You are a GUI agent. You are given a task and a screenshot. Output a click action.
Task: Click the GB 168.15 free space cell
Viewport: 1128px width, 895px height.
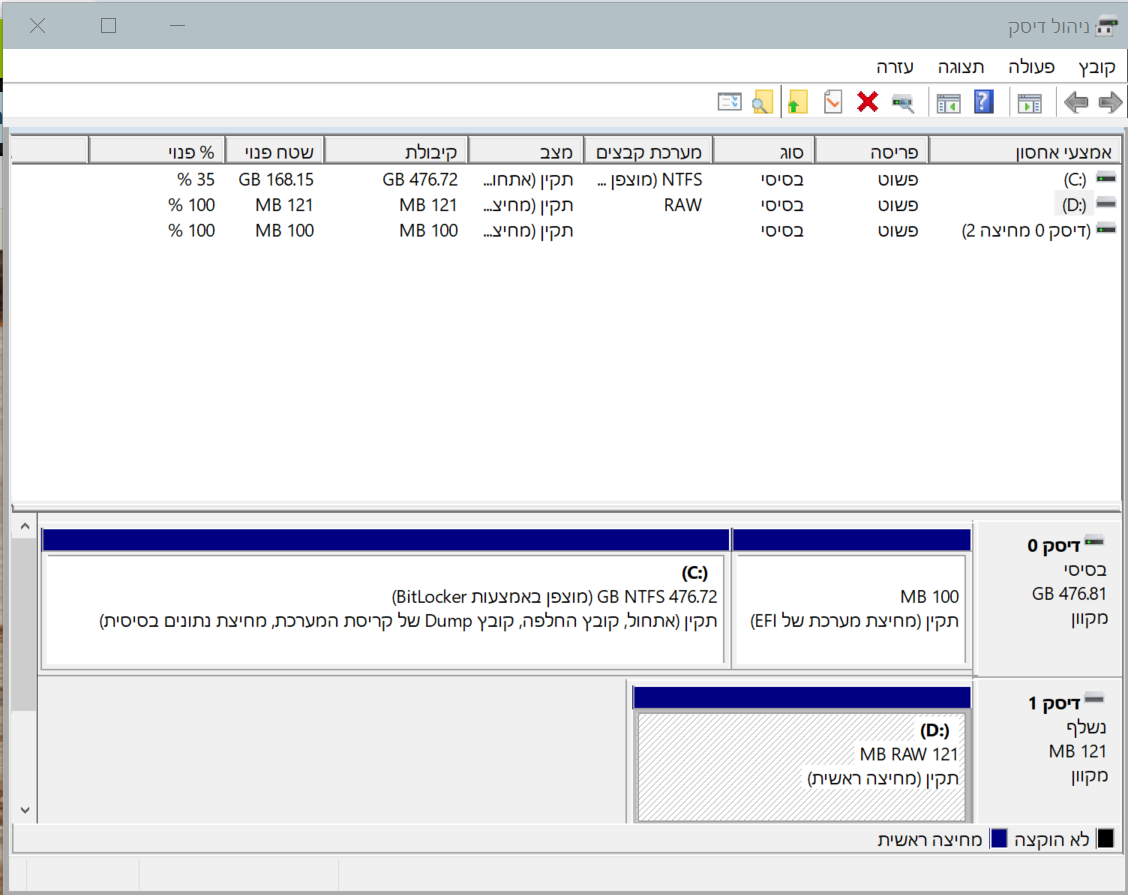point(276,179)
